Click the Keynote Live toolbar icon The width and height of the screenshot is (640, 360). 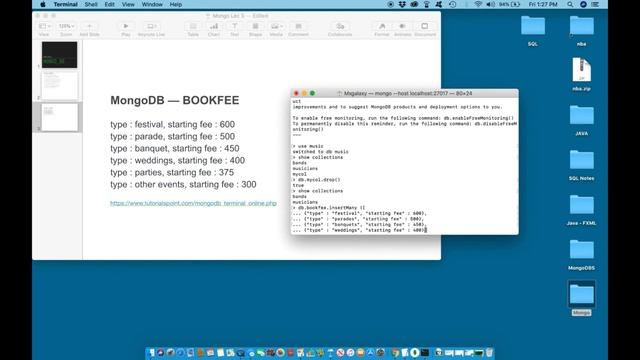(x=151, y=26)
